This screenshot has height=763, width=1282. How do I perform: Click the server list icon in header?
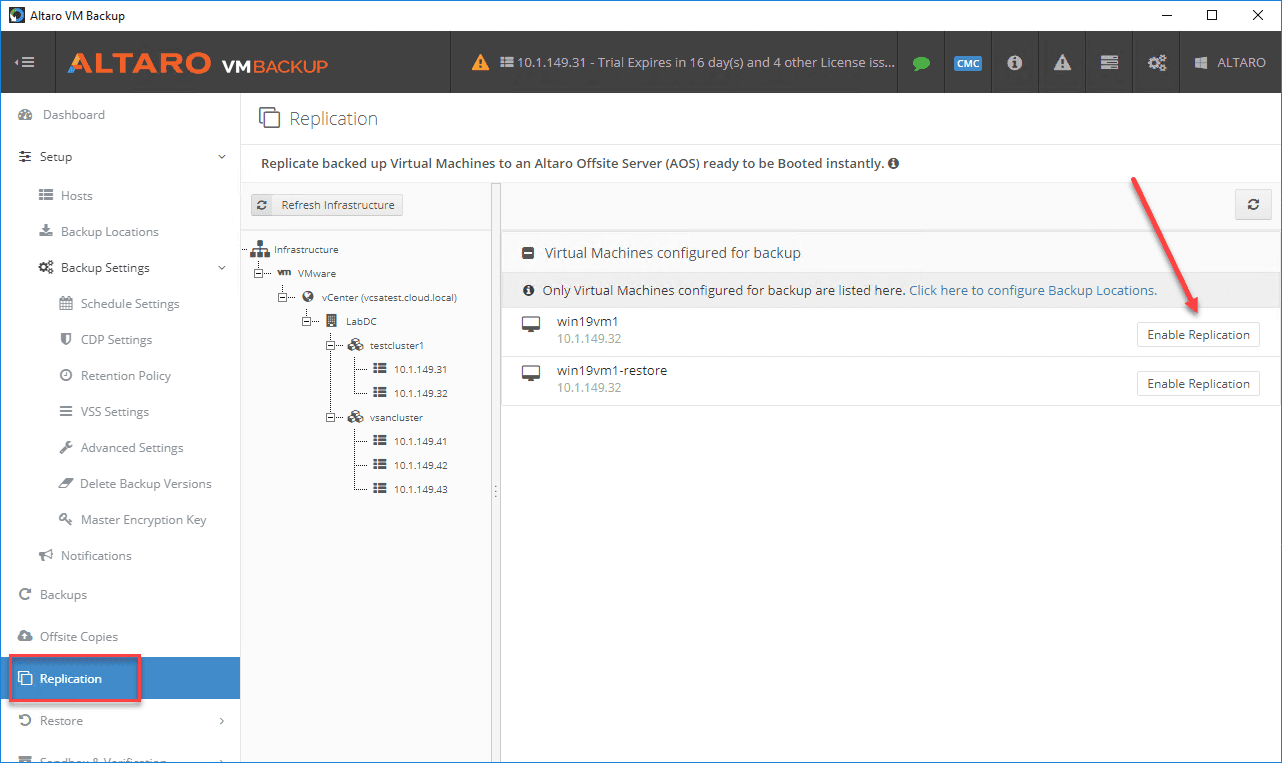click(x=1109, y=63)
